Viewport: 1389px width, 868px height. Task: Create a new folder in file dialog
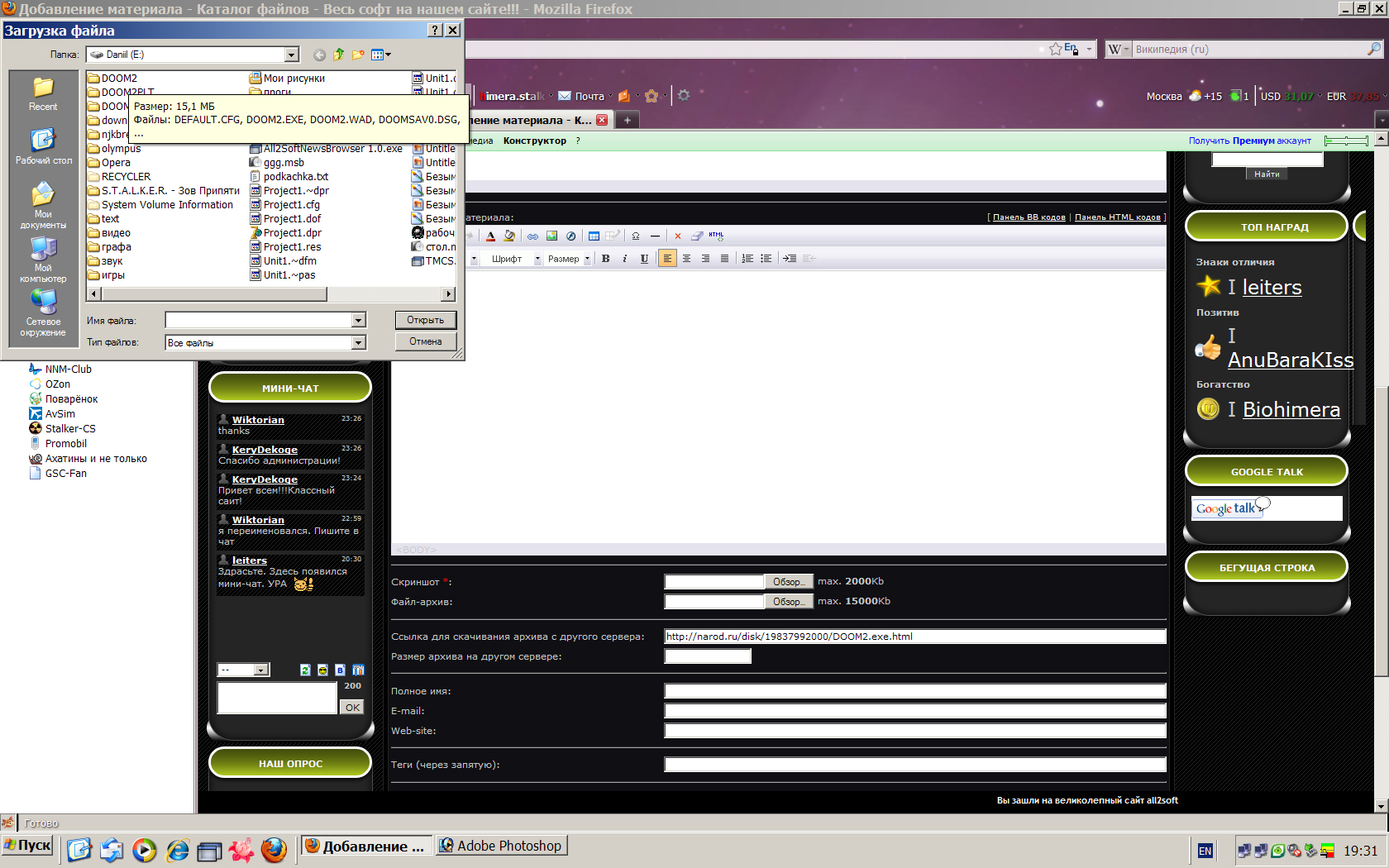(358, 55)
